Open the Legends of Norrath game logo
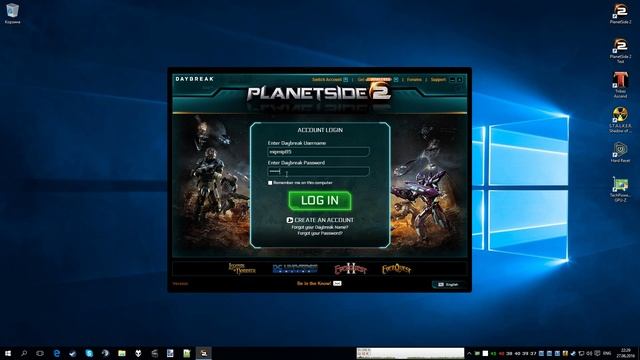This screenshot has width=640, height=360. 242,269
